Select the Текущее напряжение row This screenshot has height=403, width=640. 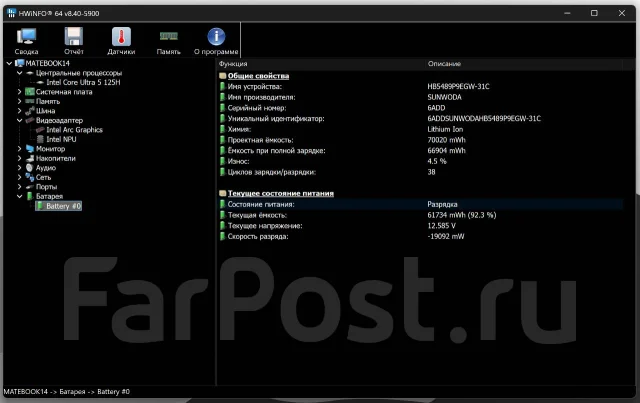pyautogui.click(x=420, y=226)
